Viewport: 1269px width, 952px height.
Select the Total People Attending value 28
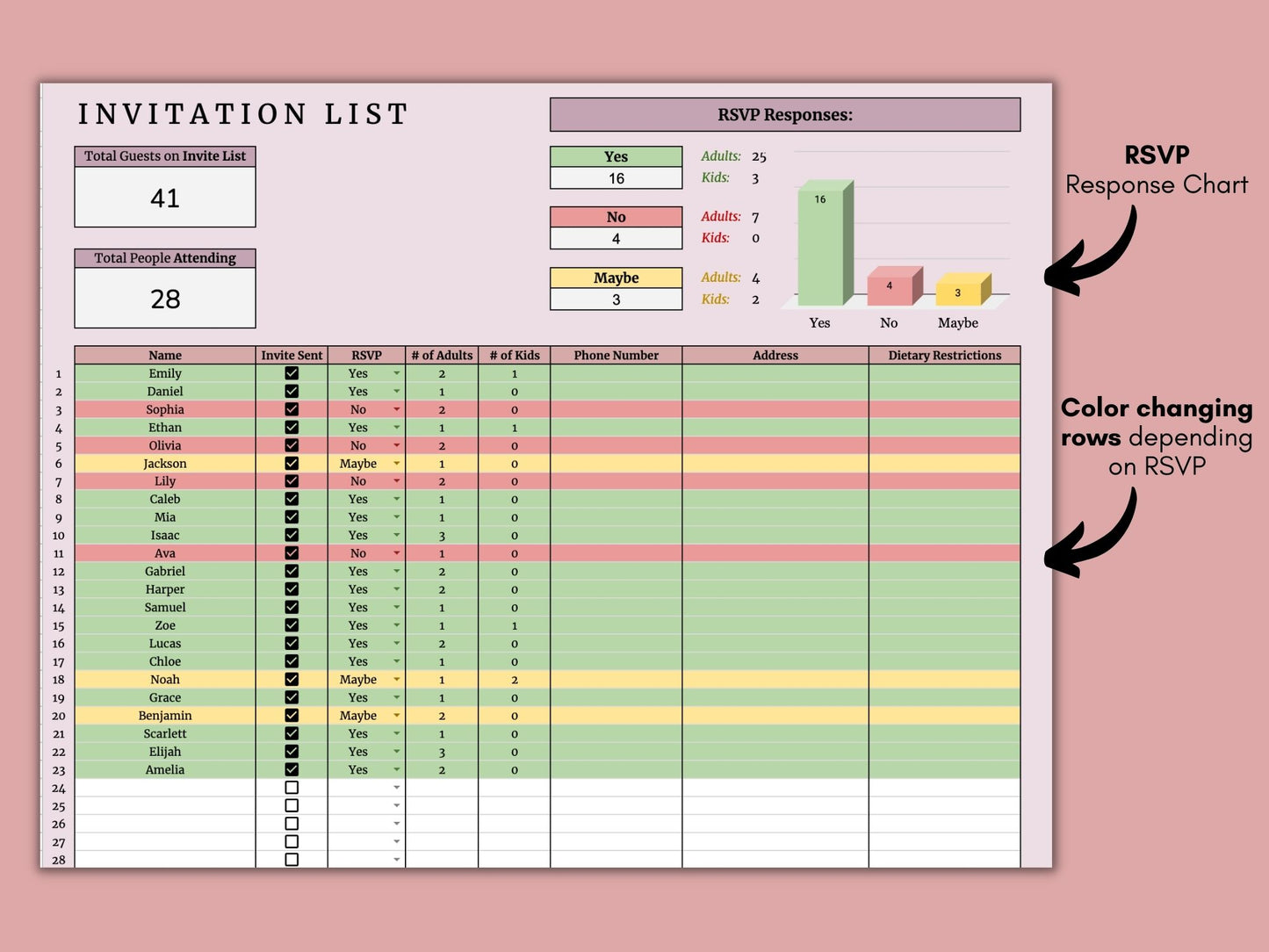[x=165, y=299]
